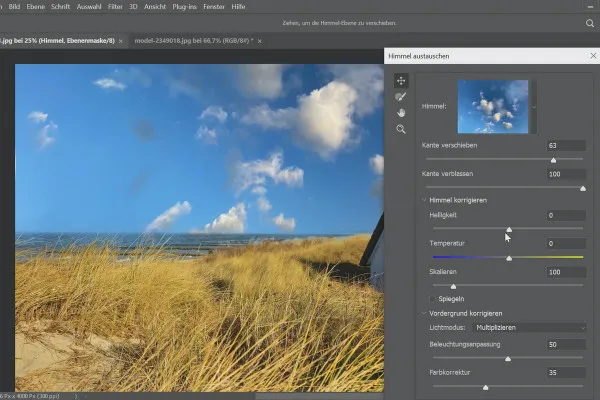Toggle the Spiegeln checkbox
The height and width of the screenshot is (400, 600).
pos(432,299)
